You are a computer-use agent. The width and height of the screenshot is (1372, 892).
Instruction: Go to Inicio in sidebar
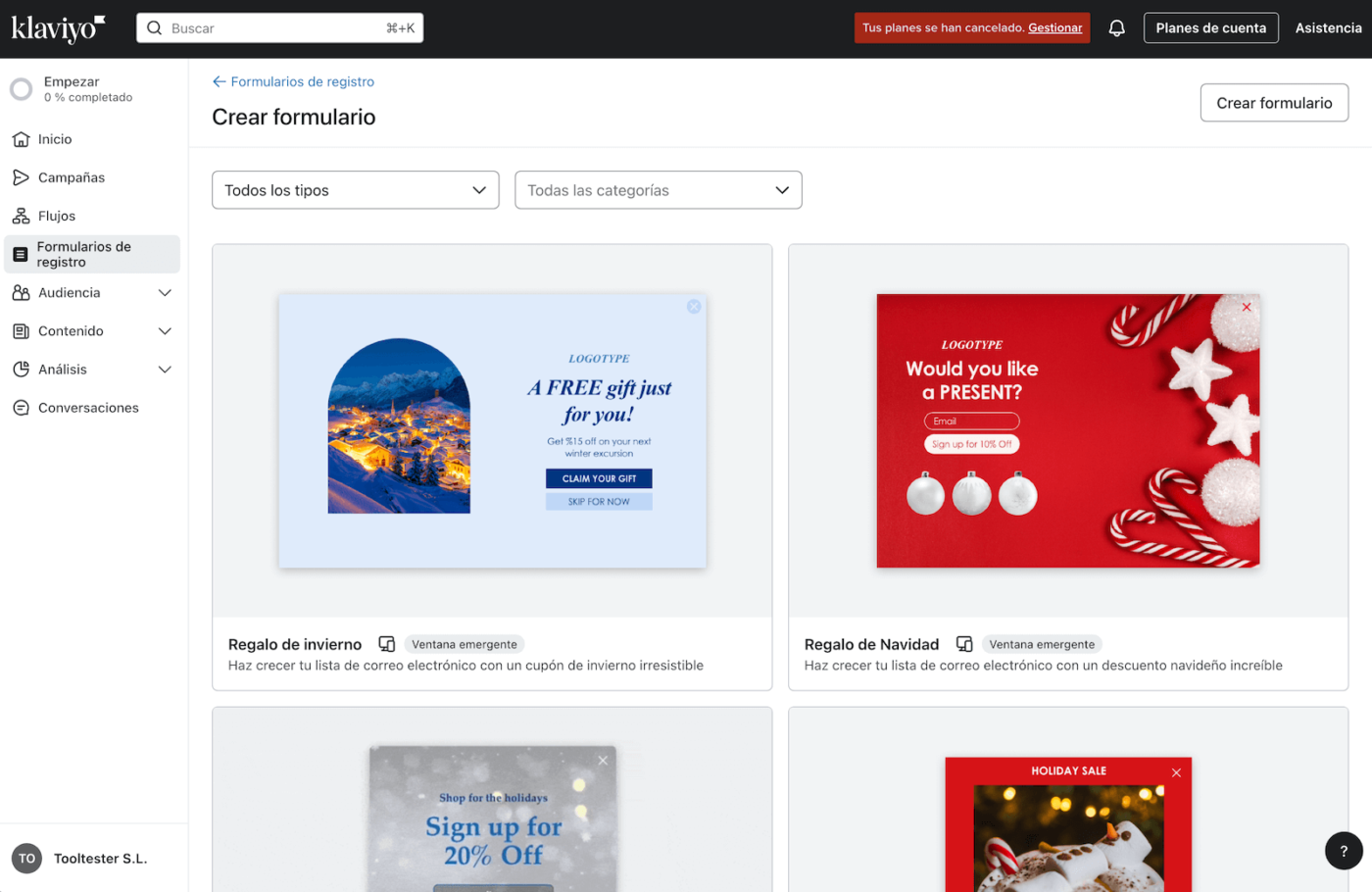coord(92,139)
